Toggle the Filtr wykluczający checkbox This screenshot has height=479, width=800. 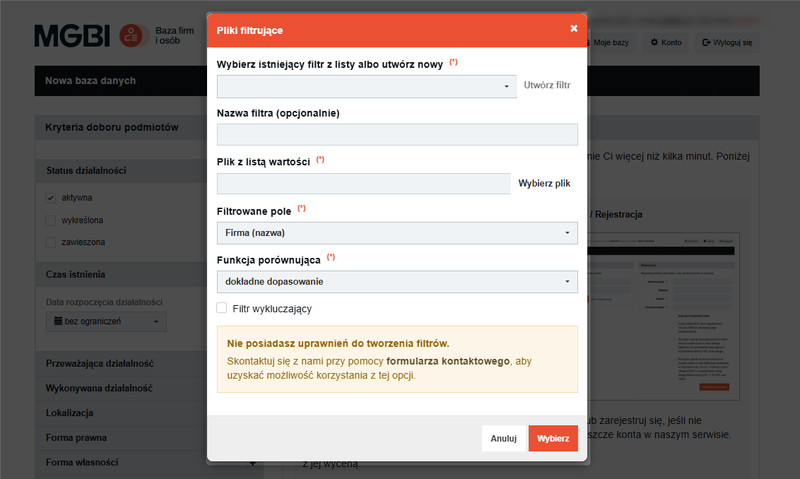(x=222, y=308)
